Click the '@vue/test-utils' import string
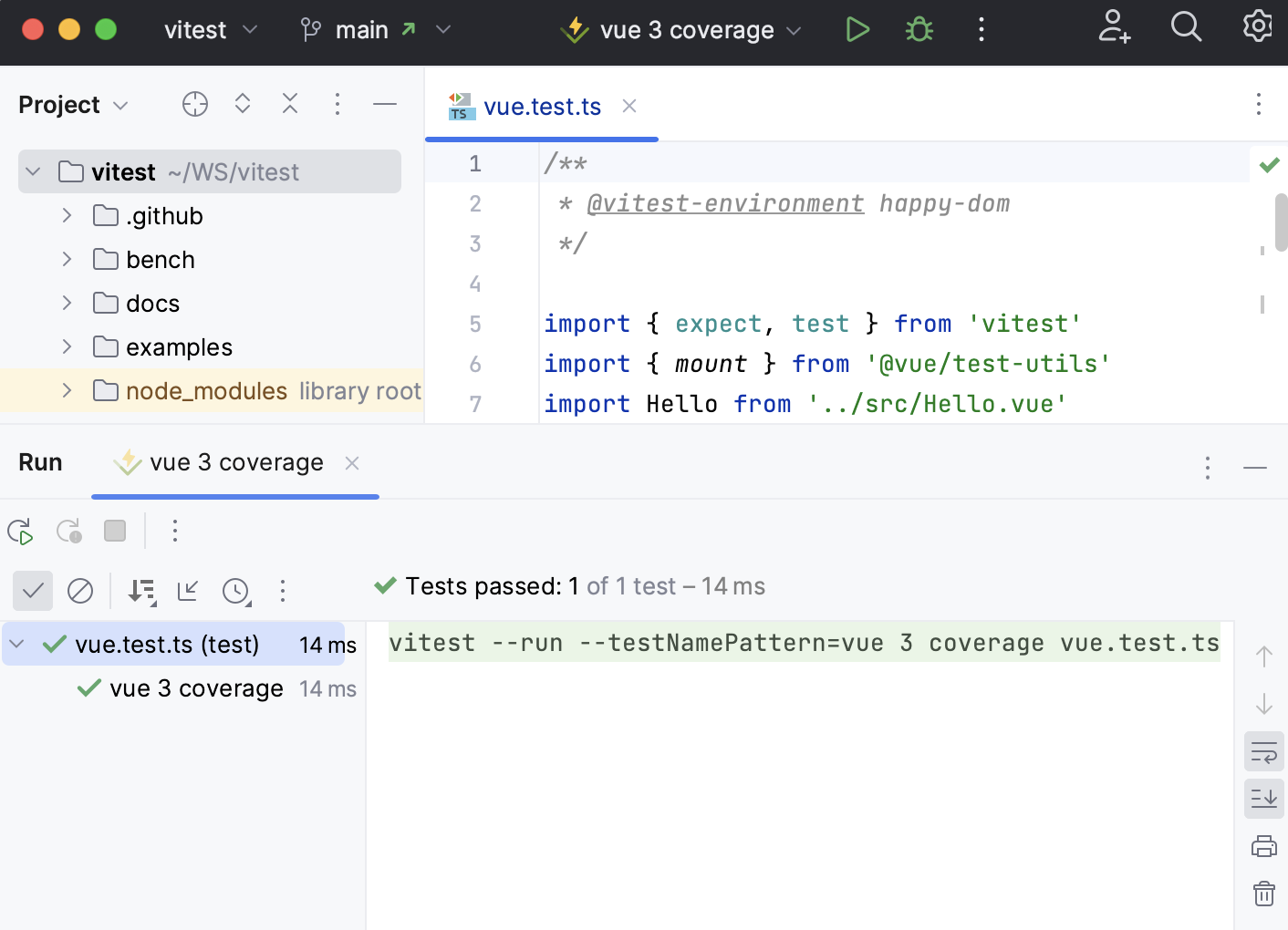 [x=989, y=364]
